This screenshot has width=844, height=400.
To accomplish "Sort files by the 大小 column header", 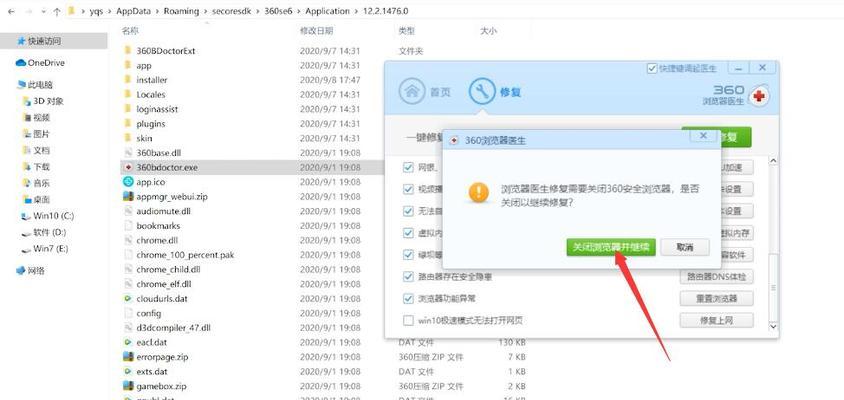I will (488, 31).
